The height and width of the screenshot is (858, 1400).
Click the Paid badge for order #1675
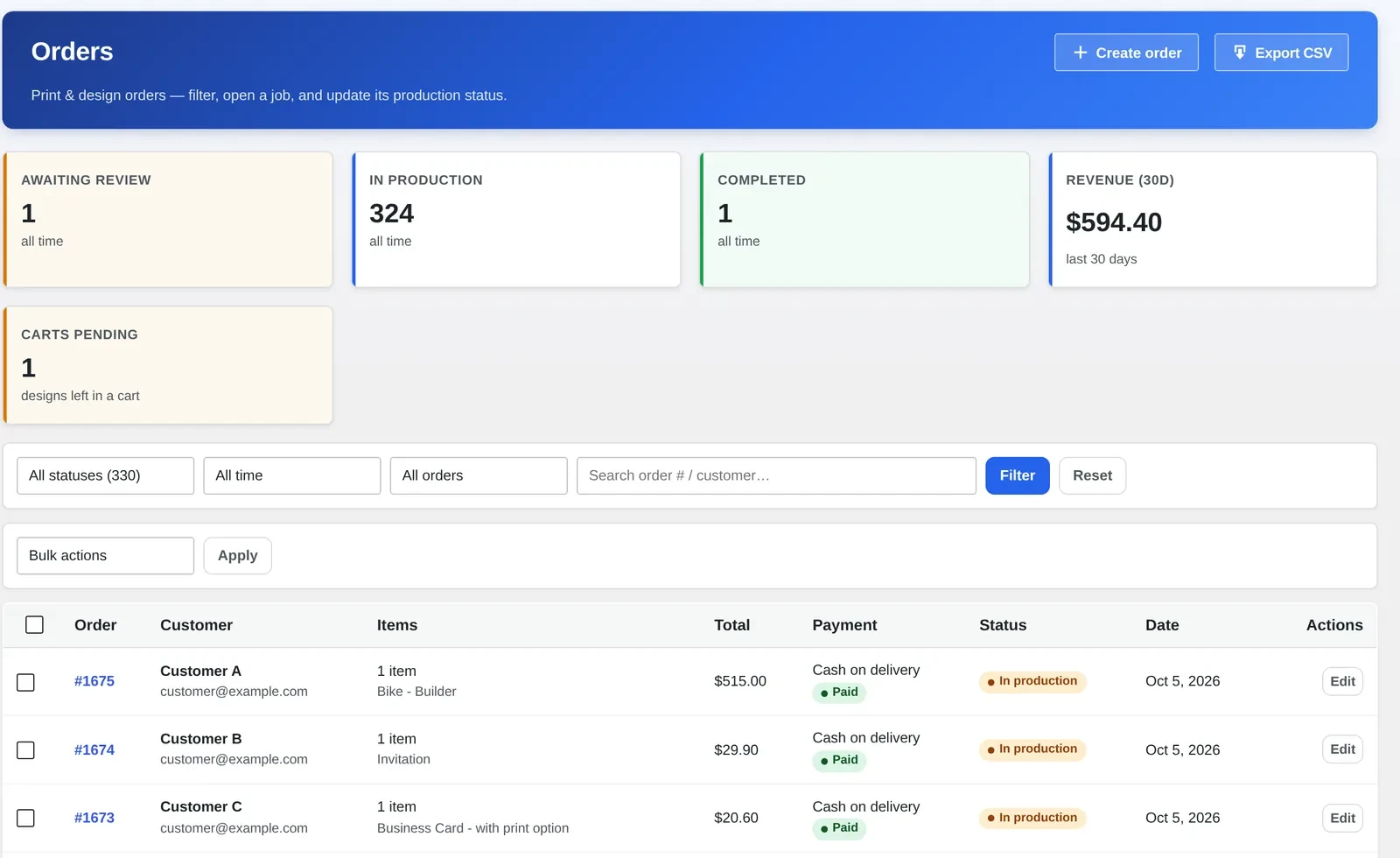[839, 693]
